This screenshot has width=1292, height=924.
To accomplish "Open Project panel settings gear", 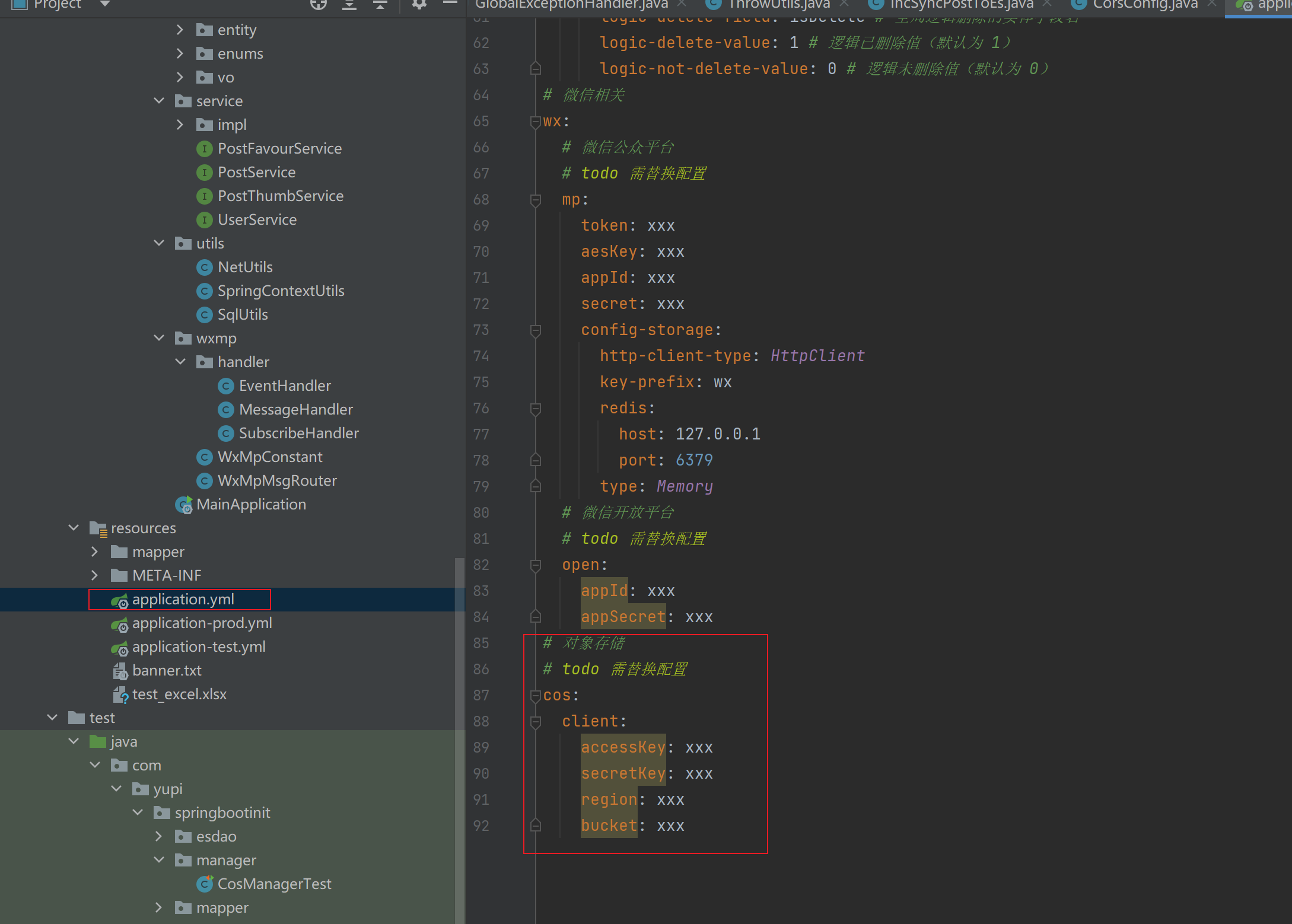I will [x=419, y=5].
